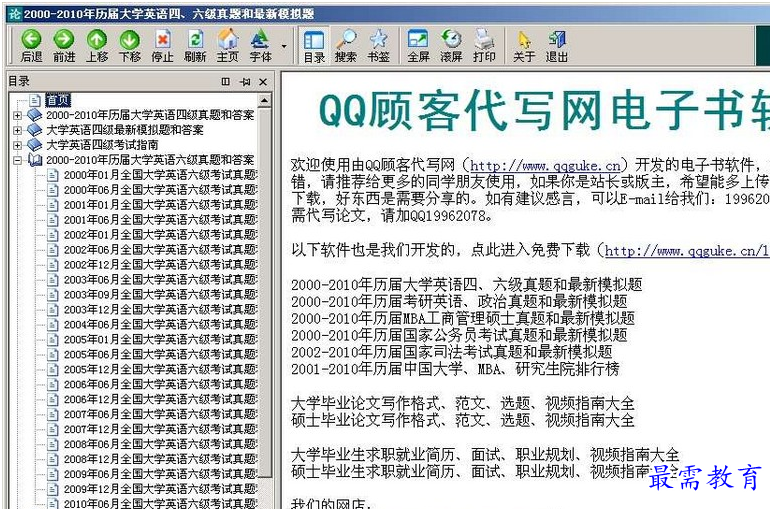Select 大学英语四级考试指南 book entry
Viewport: 770px width, 509px height.
coord(102,145)
